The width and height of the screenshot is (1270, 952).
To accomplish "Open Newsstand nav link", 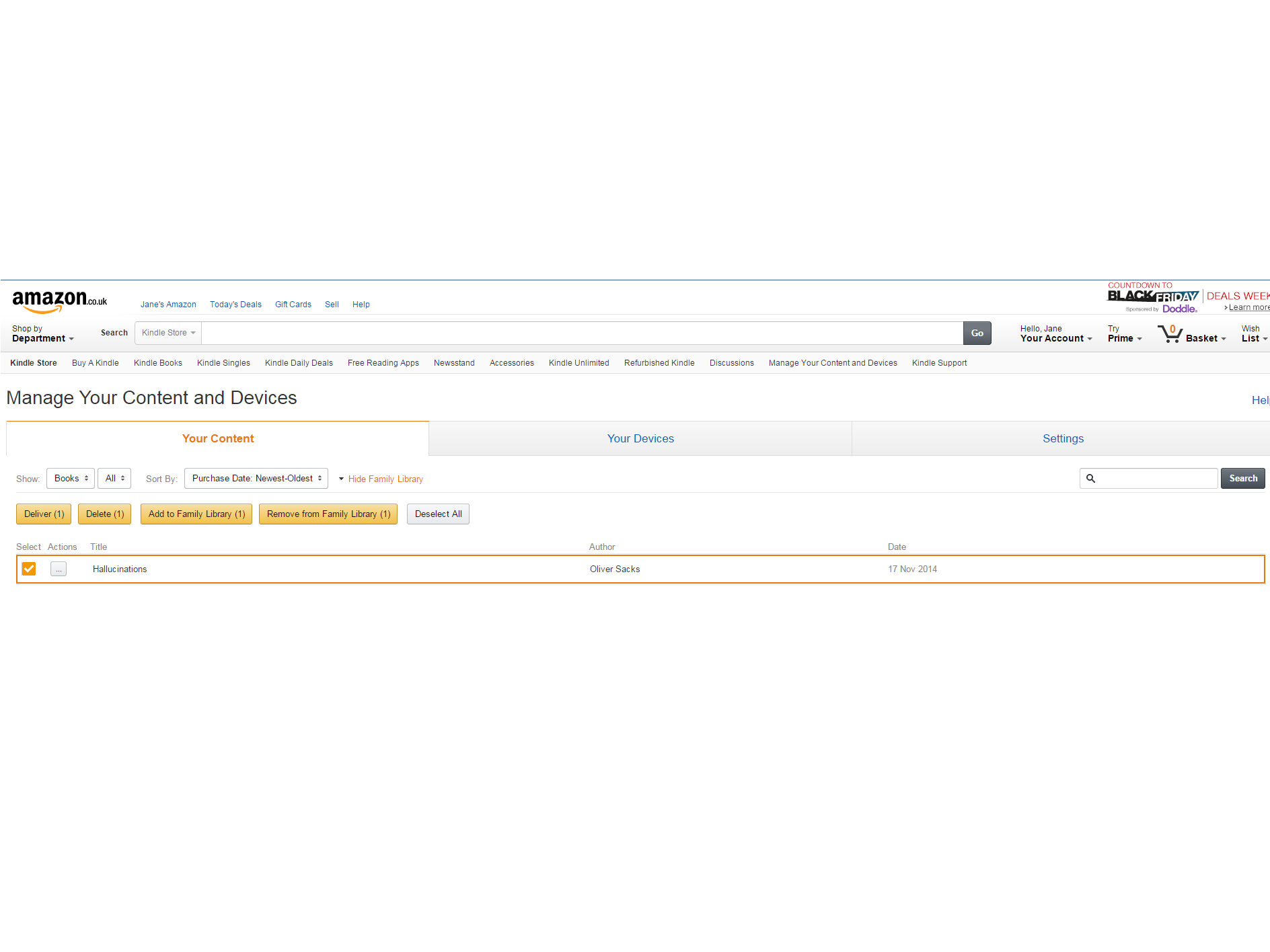I will coord(454,363).
